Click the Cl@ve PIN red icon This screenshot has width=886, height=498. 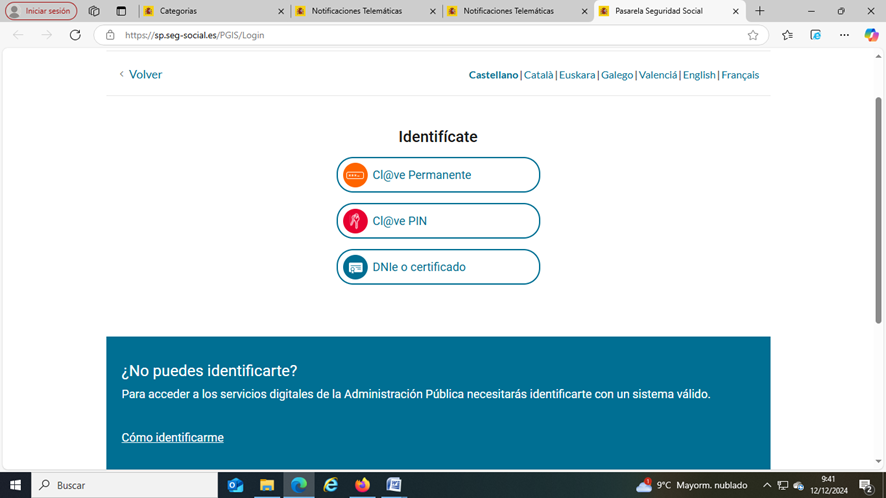pyautogui.click(x=355, y=221)
